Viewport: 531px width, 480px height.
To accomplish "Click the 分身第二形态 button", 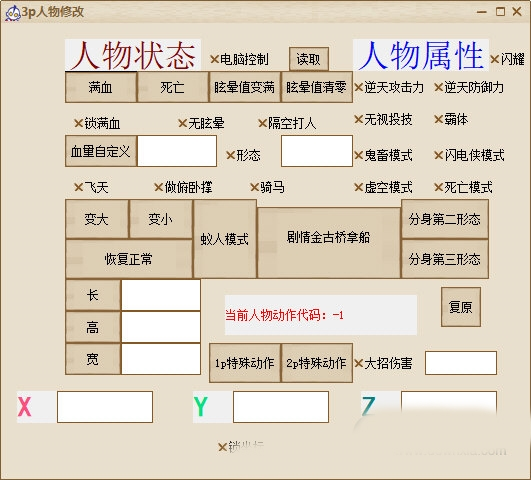I will (x=445, y=219).
